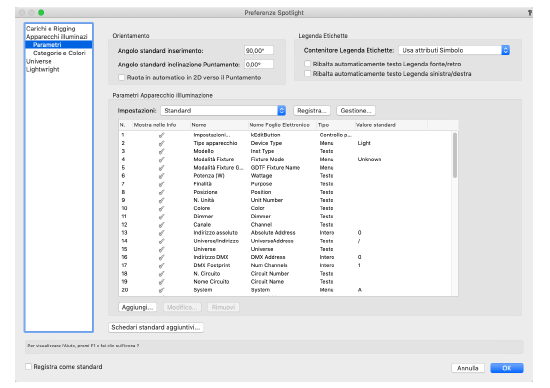Image resolution: width=550 pixels, height=388 pixels.
Task: Toggle checkmark in Potenza (W) row
Action: click(161, 176)
